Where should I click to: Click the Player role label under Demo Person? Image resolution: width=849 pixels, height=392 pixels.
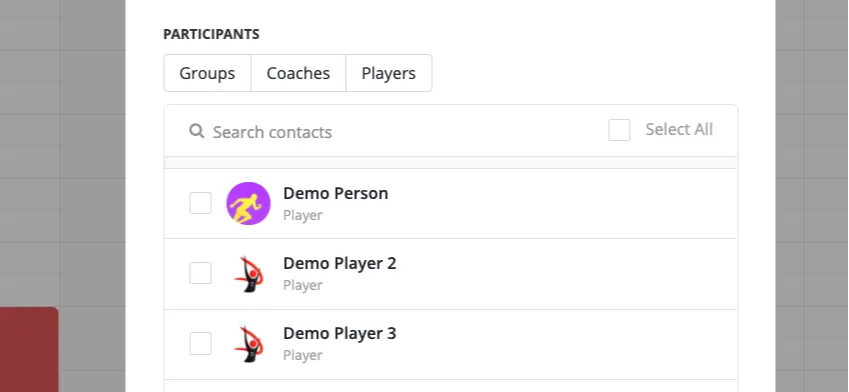click(303, 215)
